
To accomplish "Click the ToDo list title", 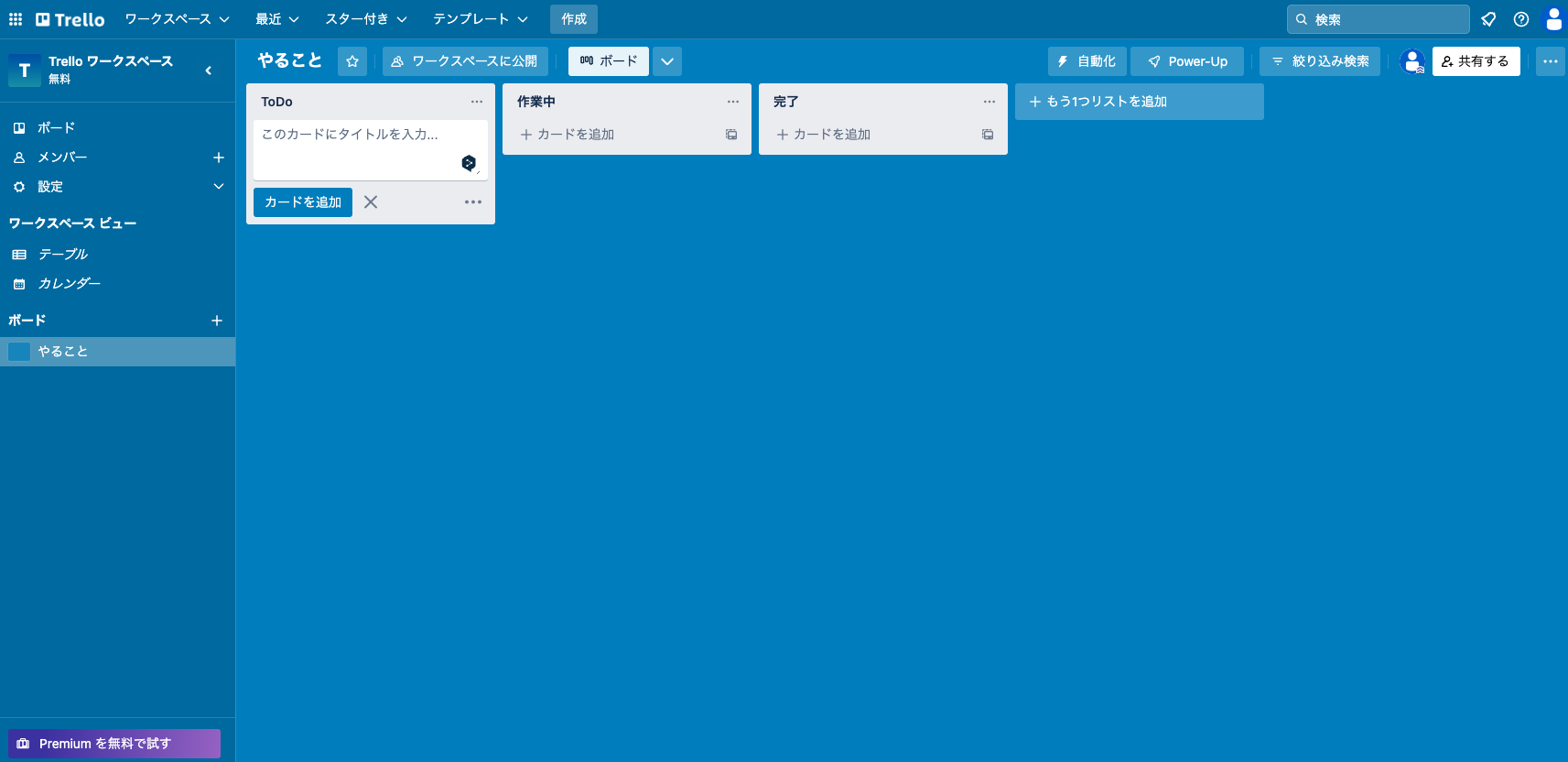I will coord(277,102).
